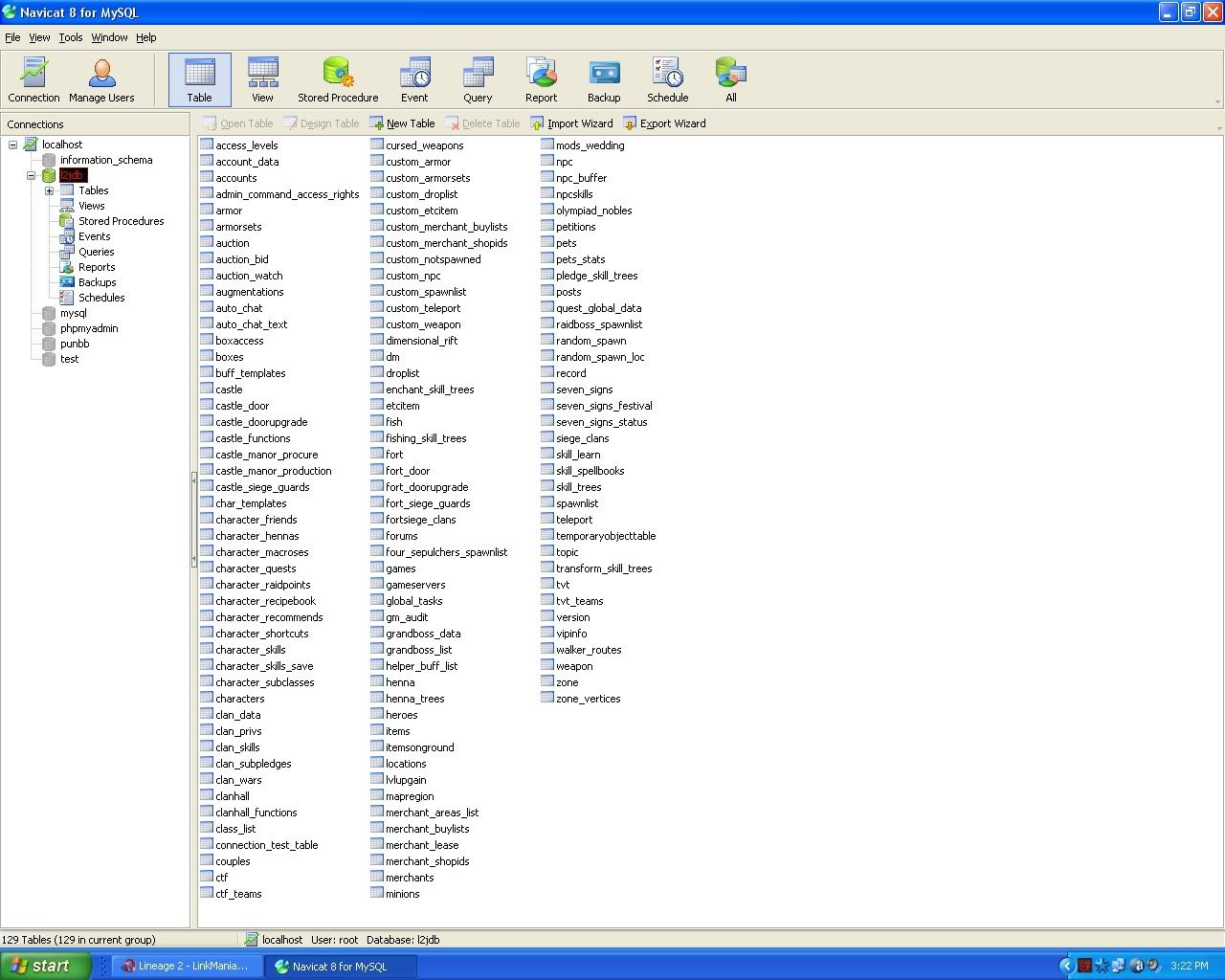Select the Table toolbar icon
This screenshot has width=1225, height=980.
coord(199,79)
